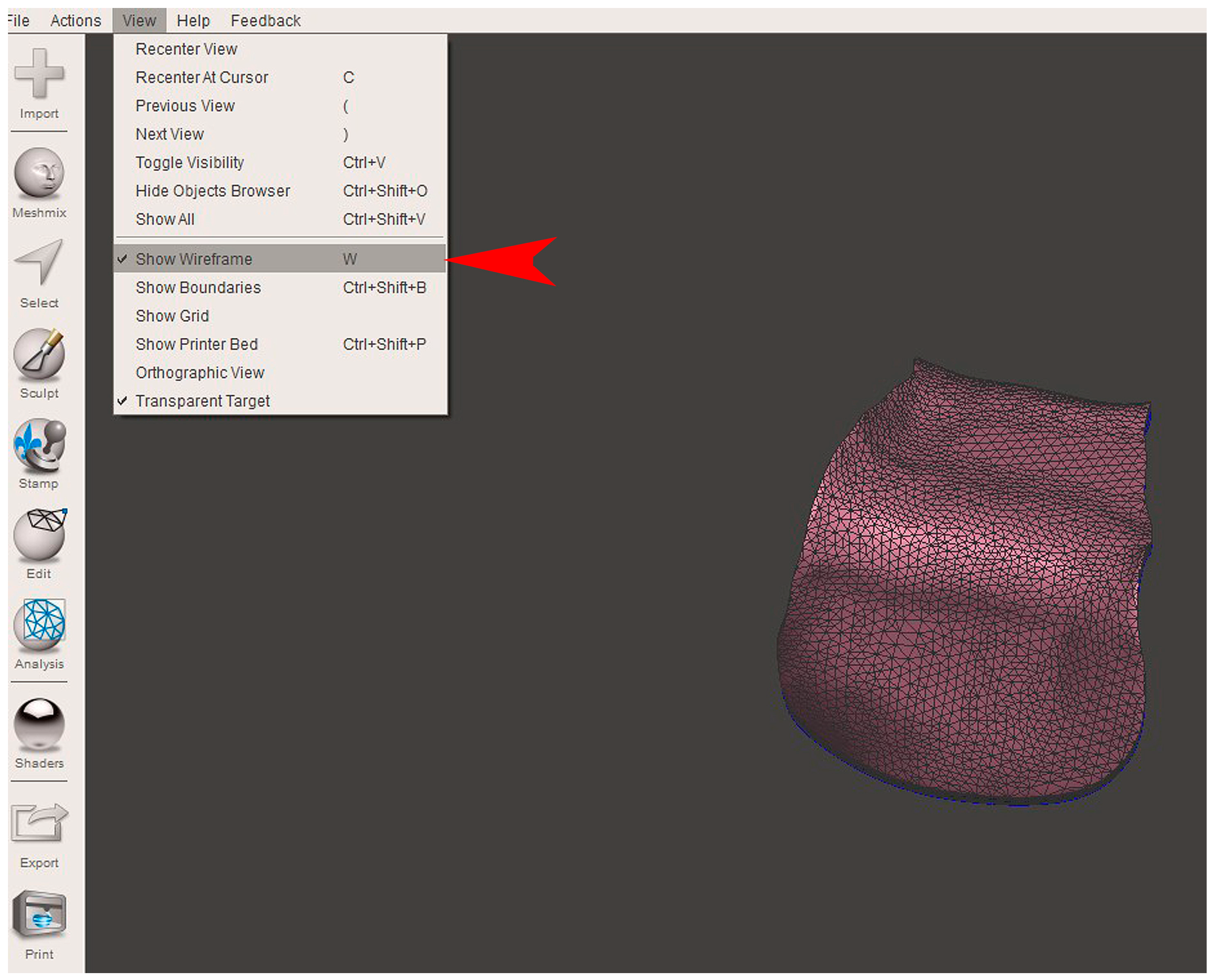
Task: Uncheck Show Wireframe menu option
Action: [194, 260]
